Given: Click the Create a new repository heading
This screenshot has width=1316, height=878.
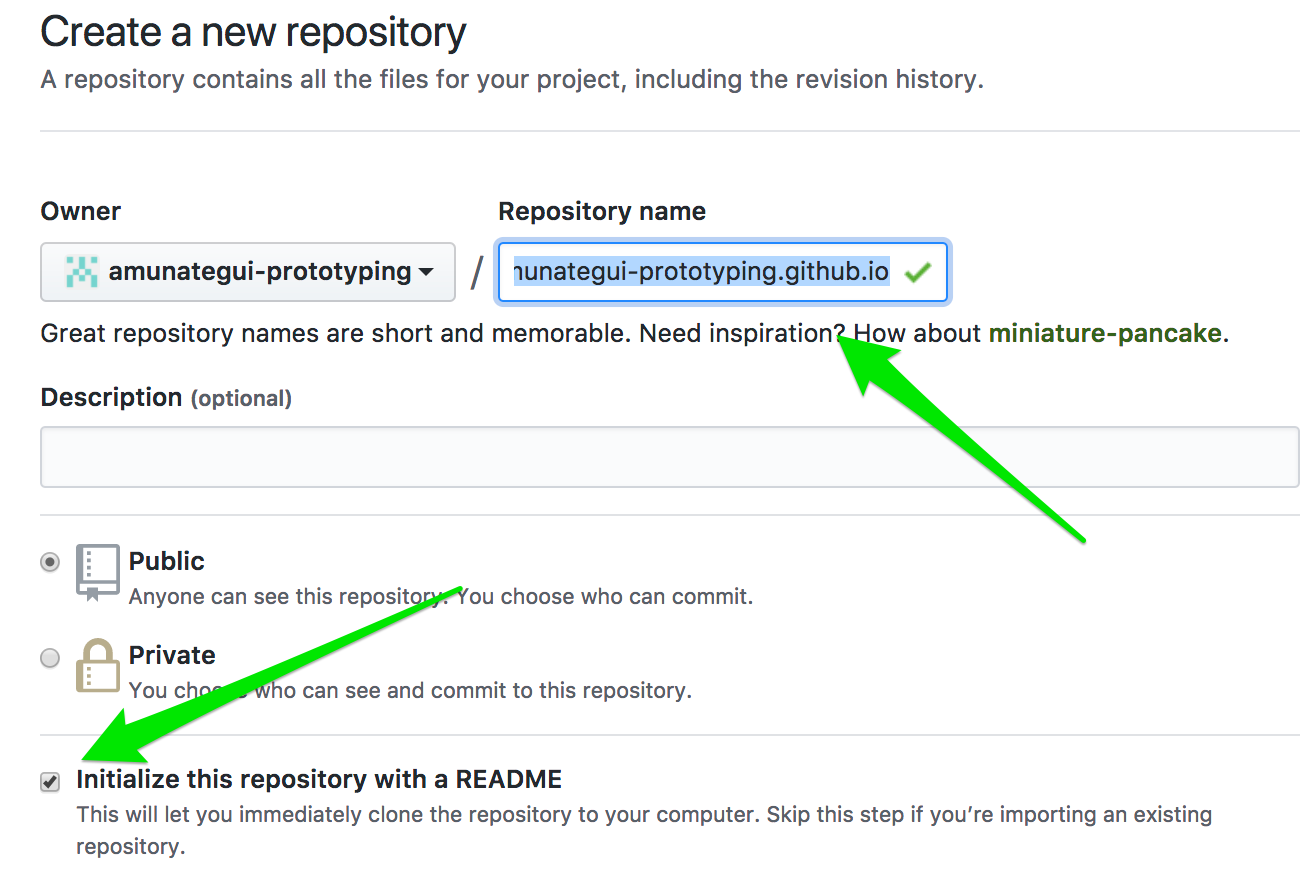Looking at the screenshot, I should coord(253,32).
